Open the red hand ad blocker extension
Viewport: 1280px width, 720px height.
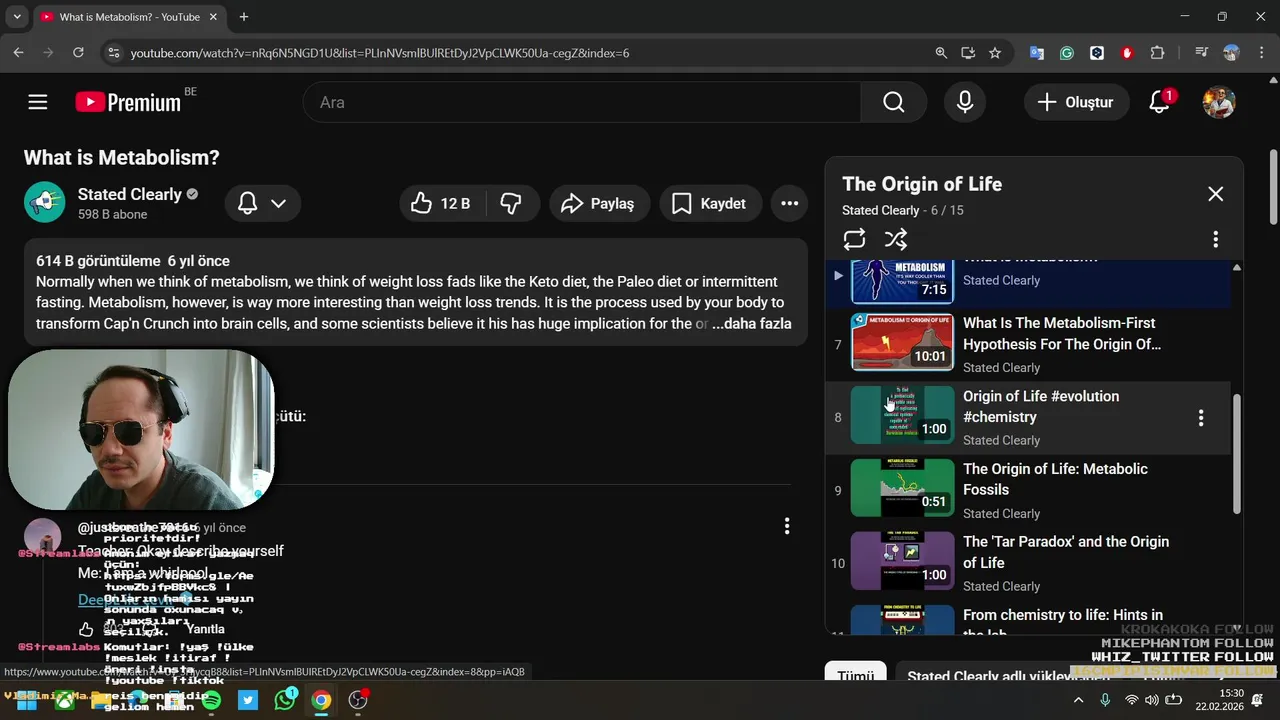click(x=1127, y=53)
